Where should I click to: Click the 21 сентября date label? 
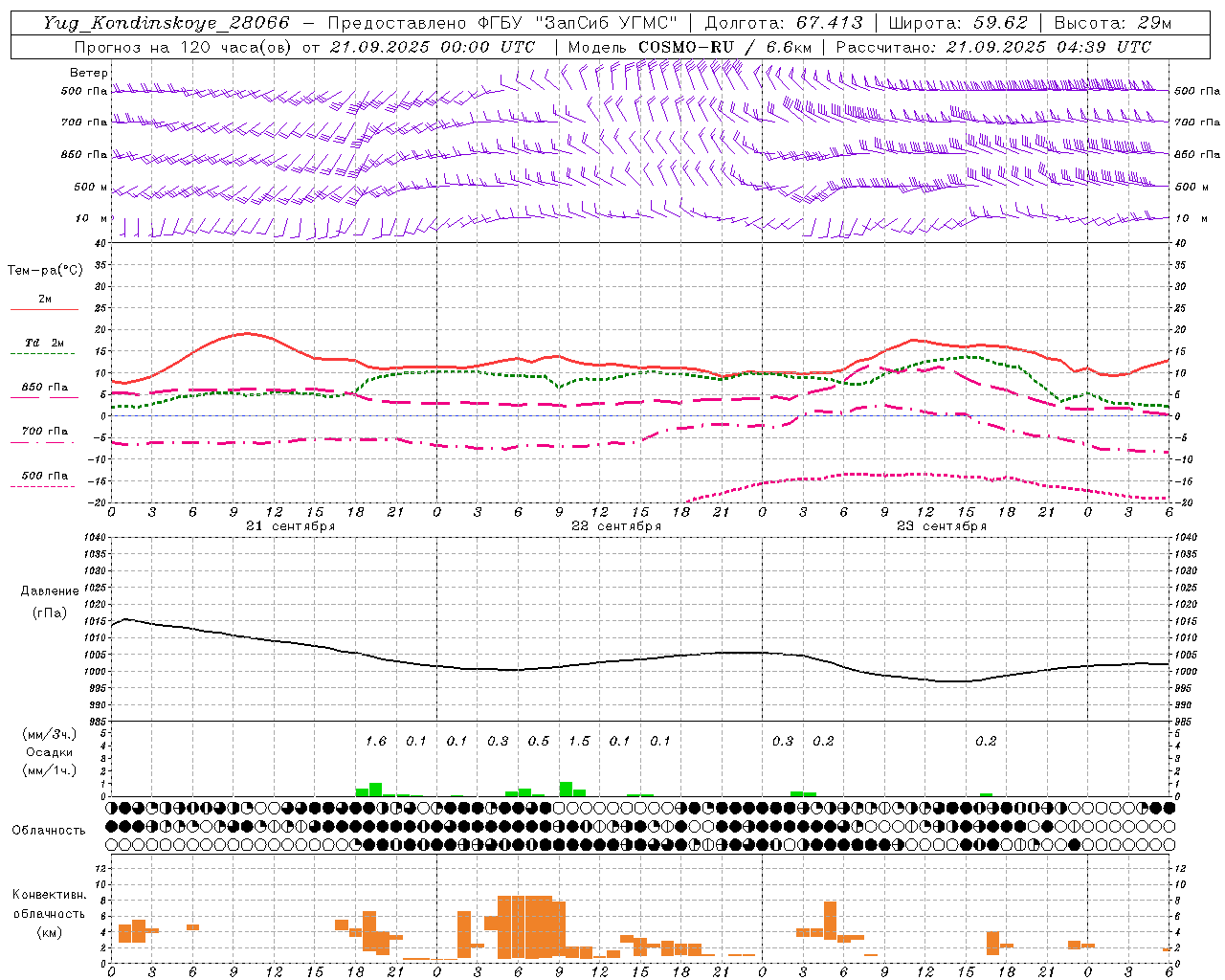tap(290, 526)
